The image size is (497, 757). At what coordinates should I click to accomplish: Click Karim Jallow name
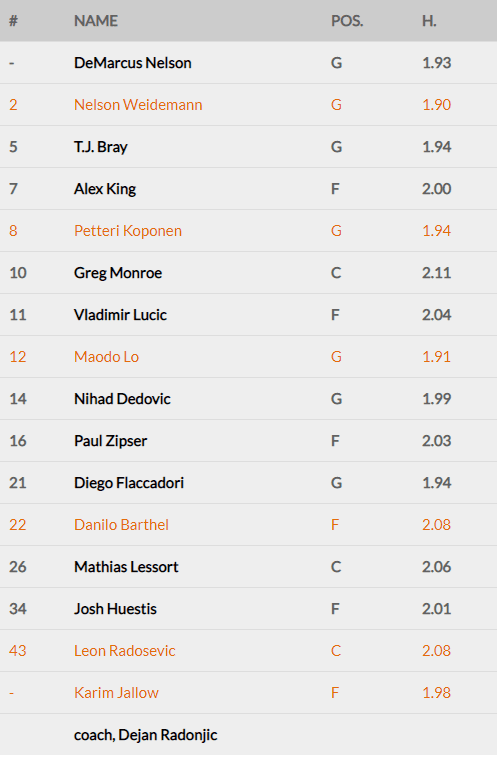tap(116, 693)
